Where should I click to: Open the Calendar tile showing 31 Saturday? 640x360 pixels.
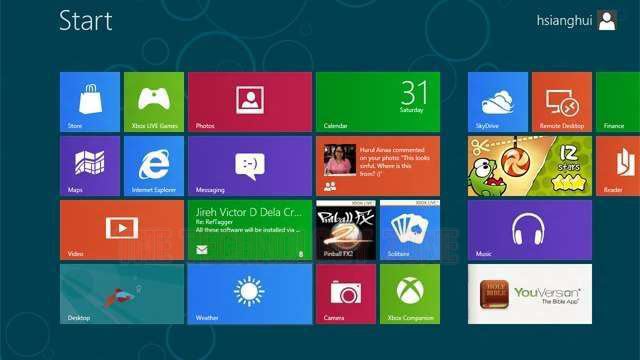[378, 102]
